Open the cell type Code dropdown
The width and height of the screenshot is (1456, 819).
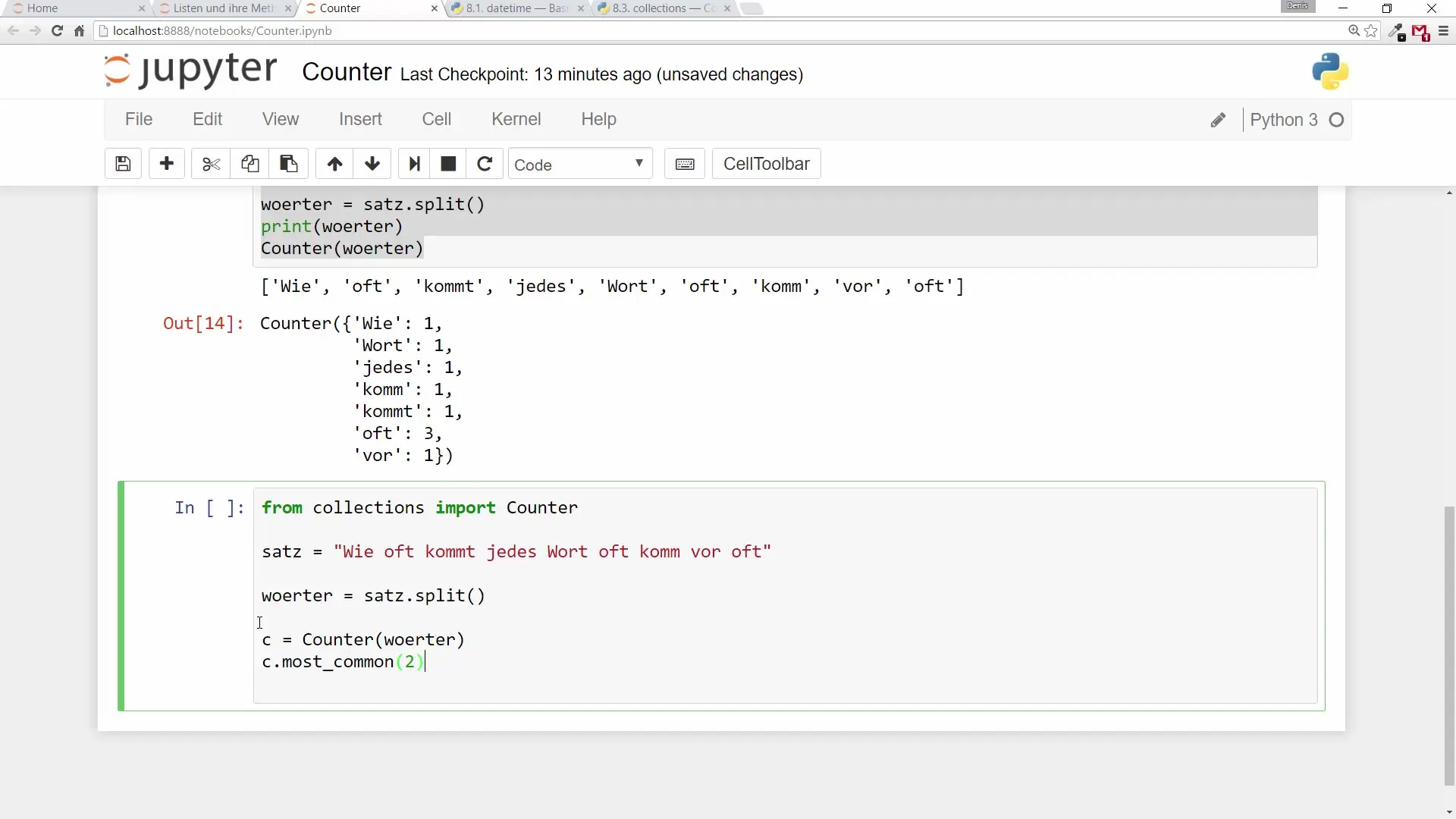(x=579, y=164)
